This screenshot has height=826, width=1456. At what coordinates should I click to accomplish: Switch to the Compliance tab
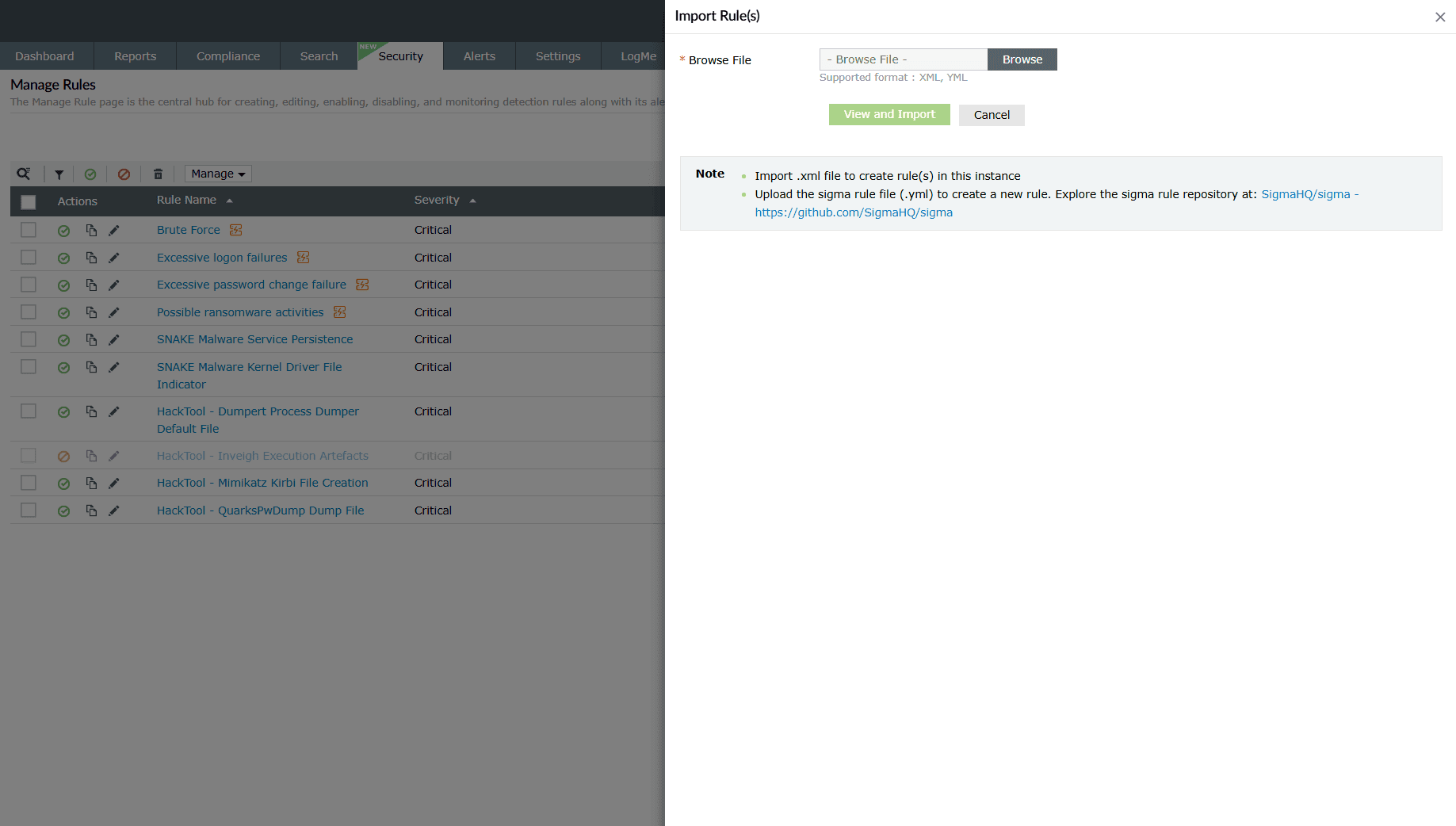pos(228,55)
